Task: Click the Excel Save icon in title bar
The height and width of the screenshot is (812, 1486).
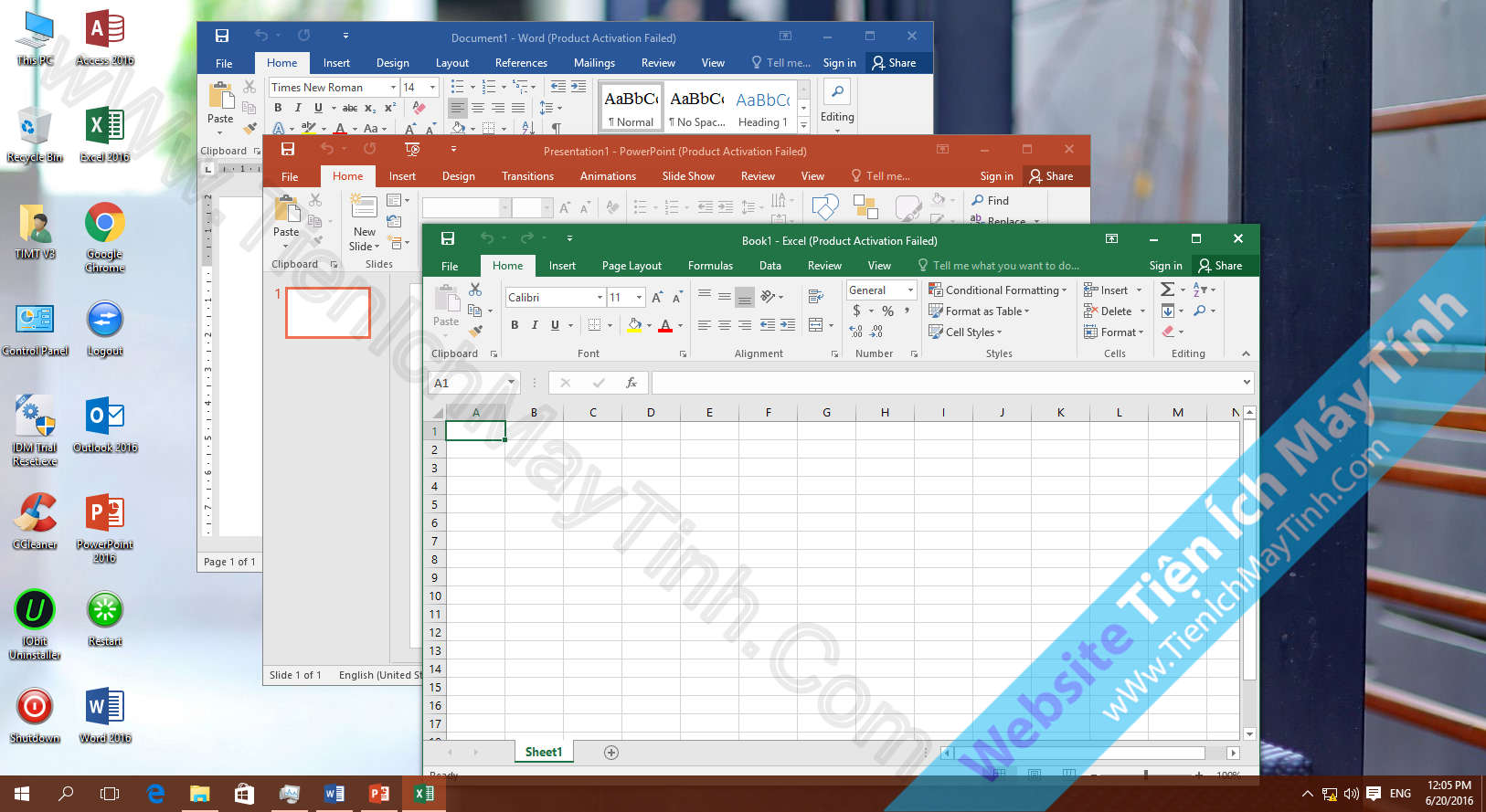Action: (x=448, y=238)
